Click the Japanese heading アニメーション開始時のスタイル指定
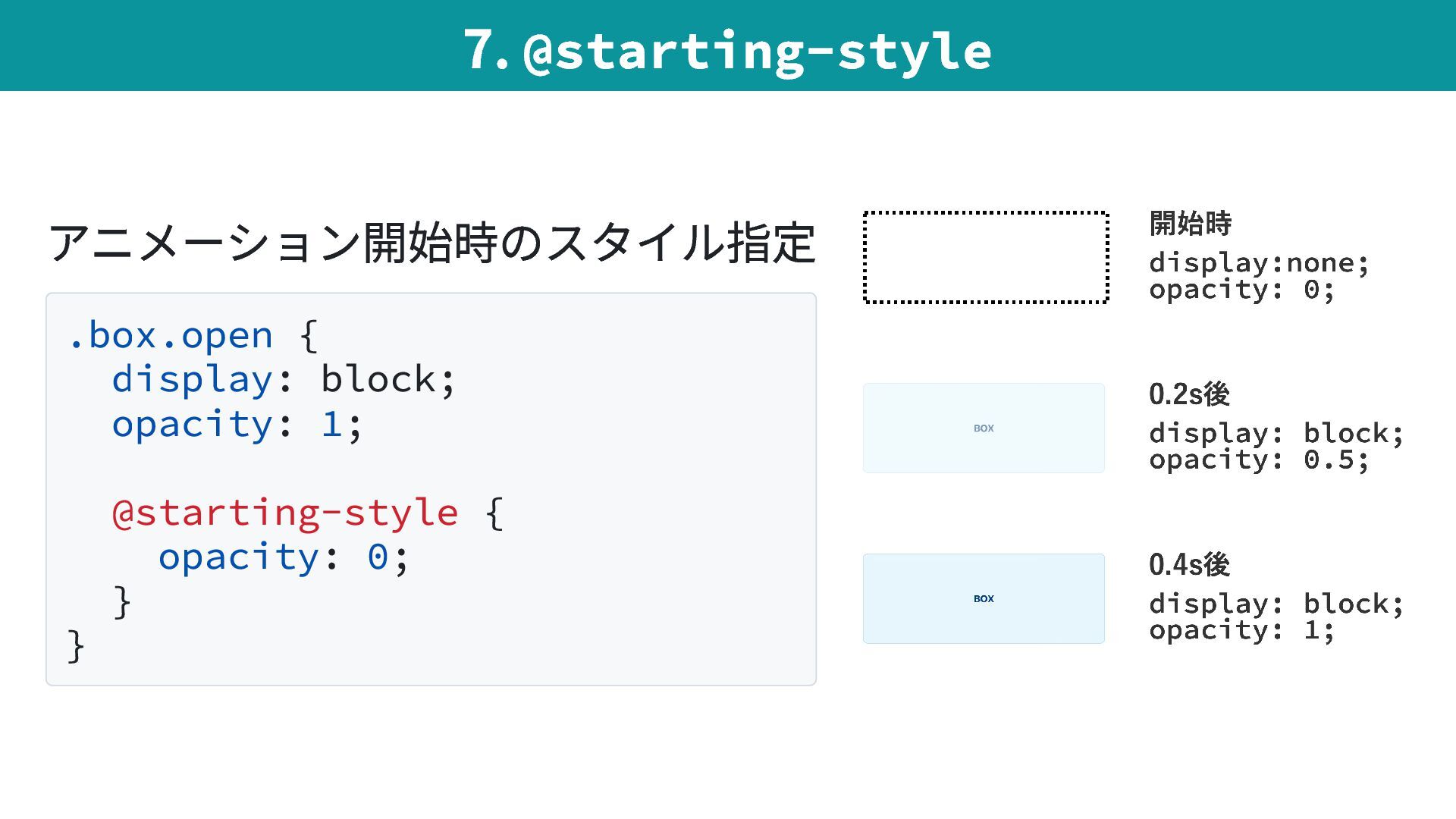1456x819 pixels. [431, 243]
